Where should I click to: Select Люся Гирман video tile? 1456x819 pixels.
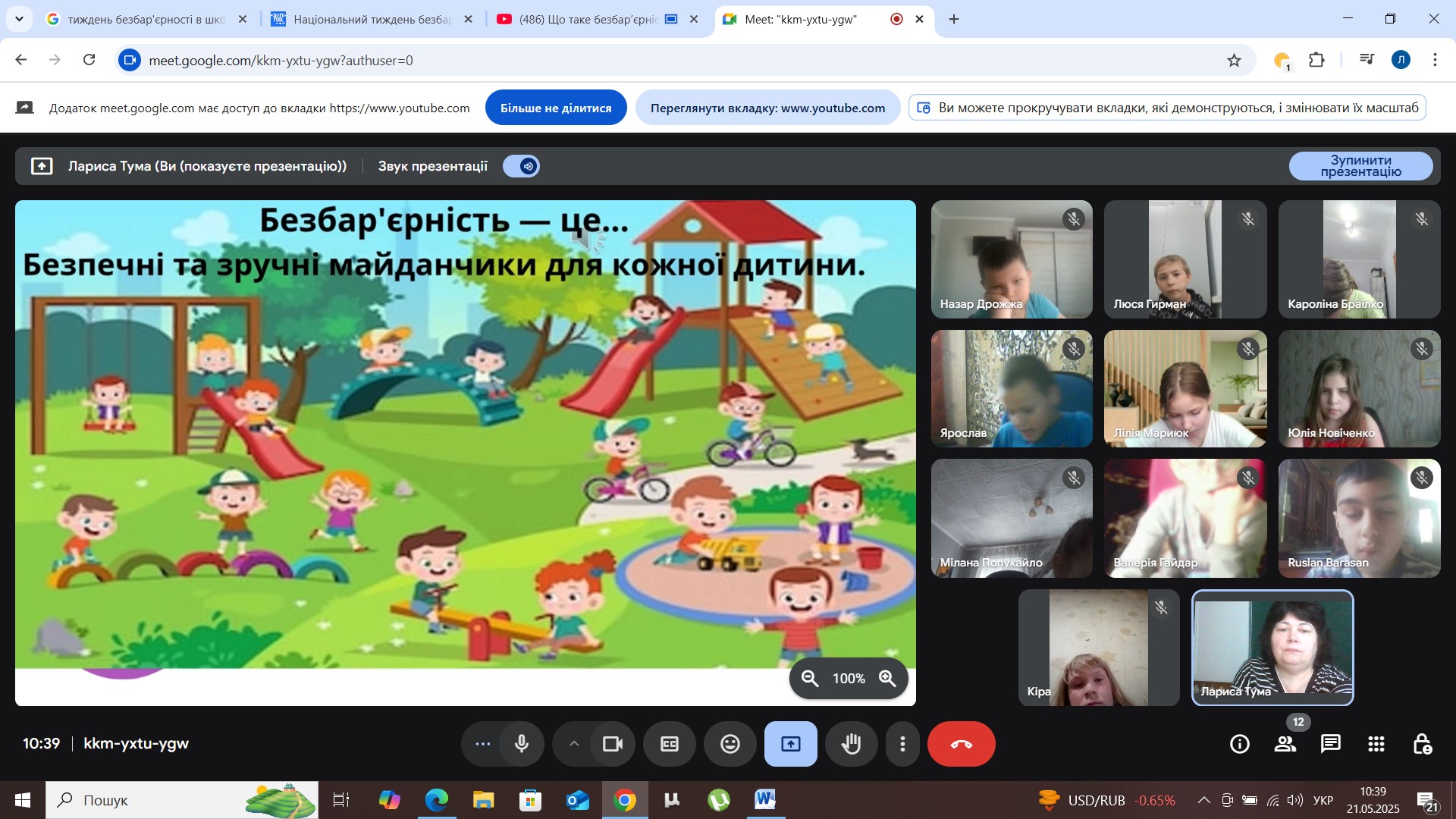pos(1185,259)
